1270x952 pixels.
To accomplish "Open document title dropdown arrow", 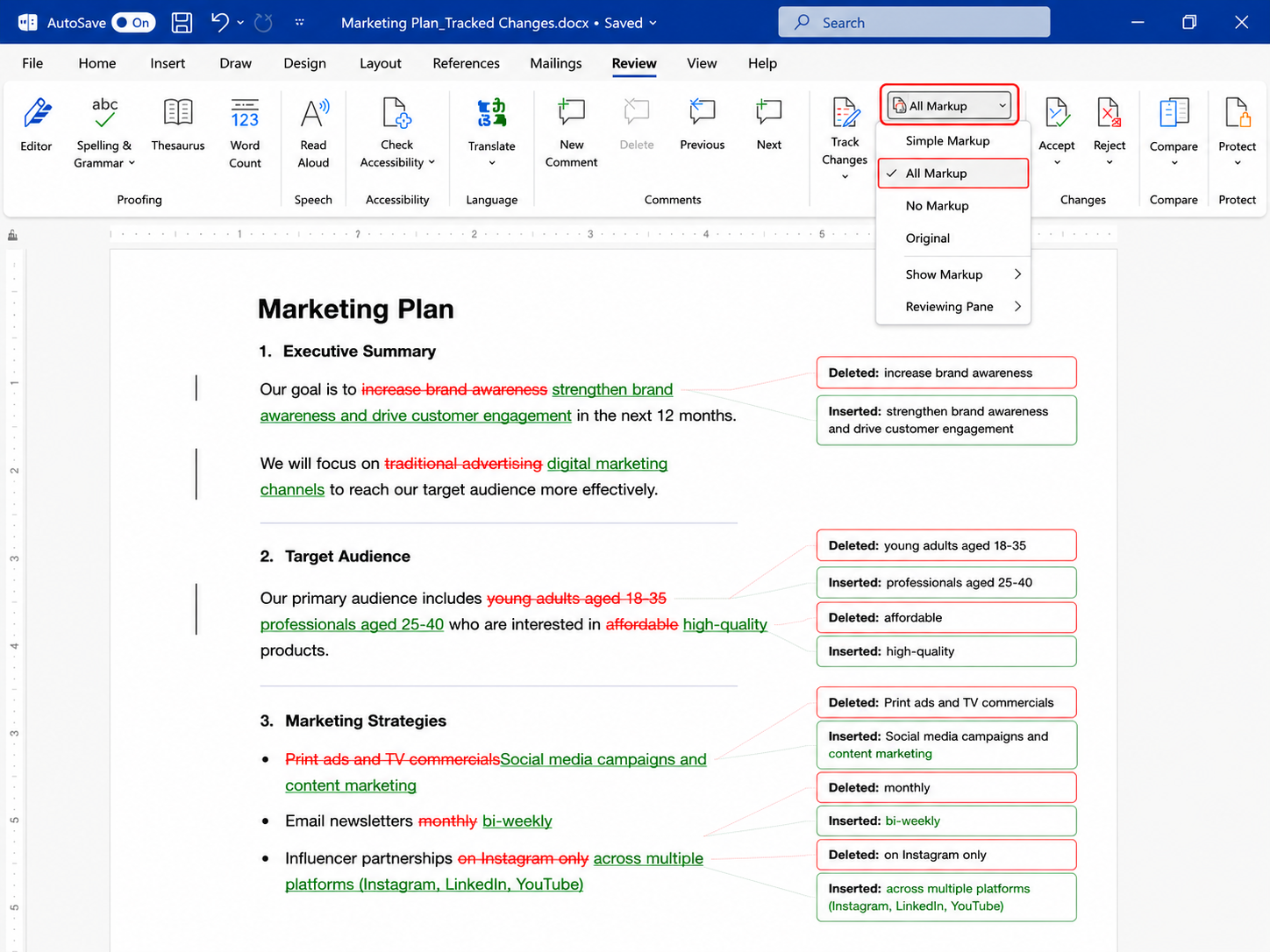I will 653,23.
